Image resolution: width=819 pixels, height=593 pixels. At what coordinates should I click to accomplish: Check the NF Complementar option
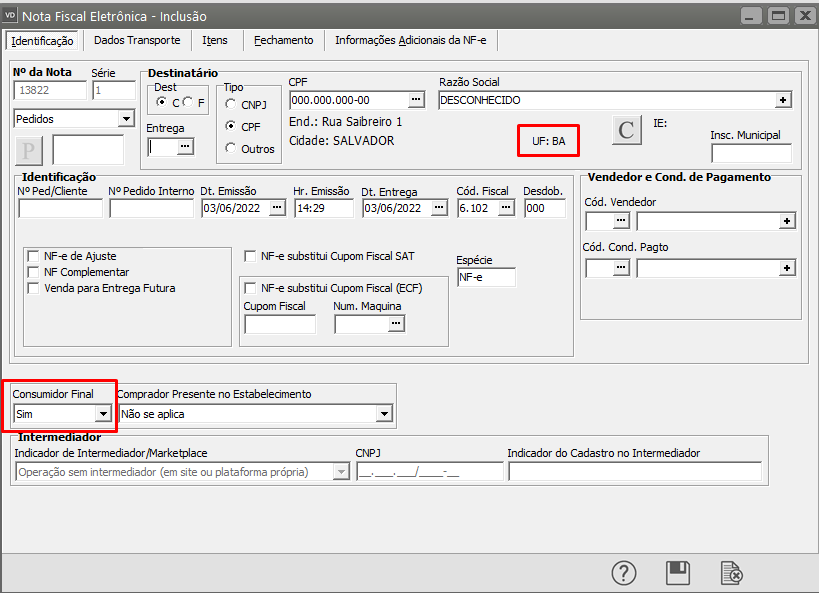[x=35, y=272]
